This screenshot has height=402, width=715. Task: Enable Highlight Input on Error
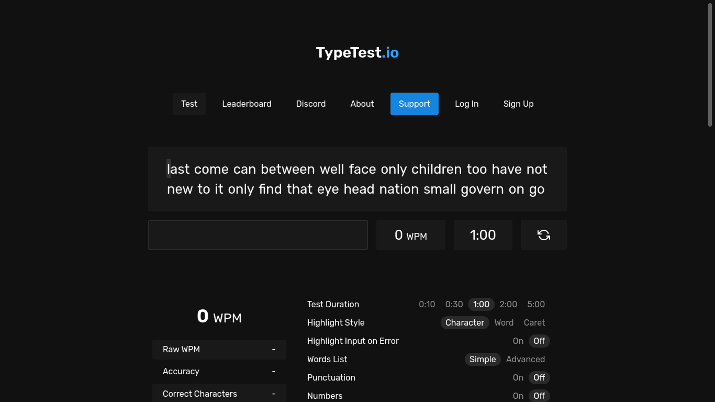pos(518,341)
